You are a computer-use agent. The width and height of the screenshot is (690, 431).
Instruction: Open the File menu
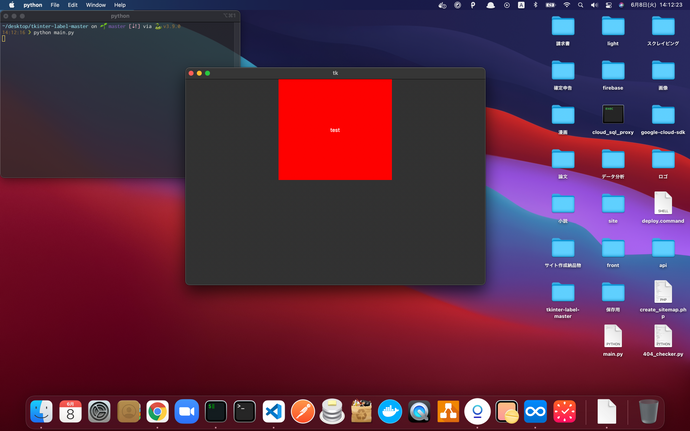54,5
